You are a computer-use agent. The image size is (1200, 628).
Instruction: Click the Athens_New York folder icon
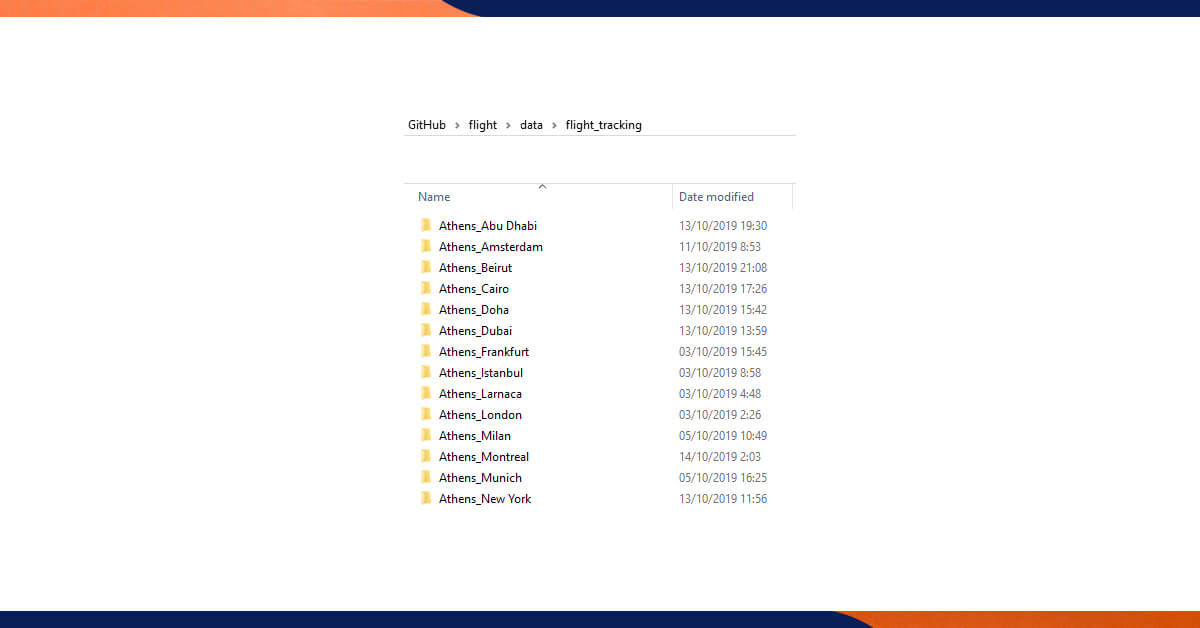click(x=426, y=498)
